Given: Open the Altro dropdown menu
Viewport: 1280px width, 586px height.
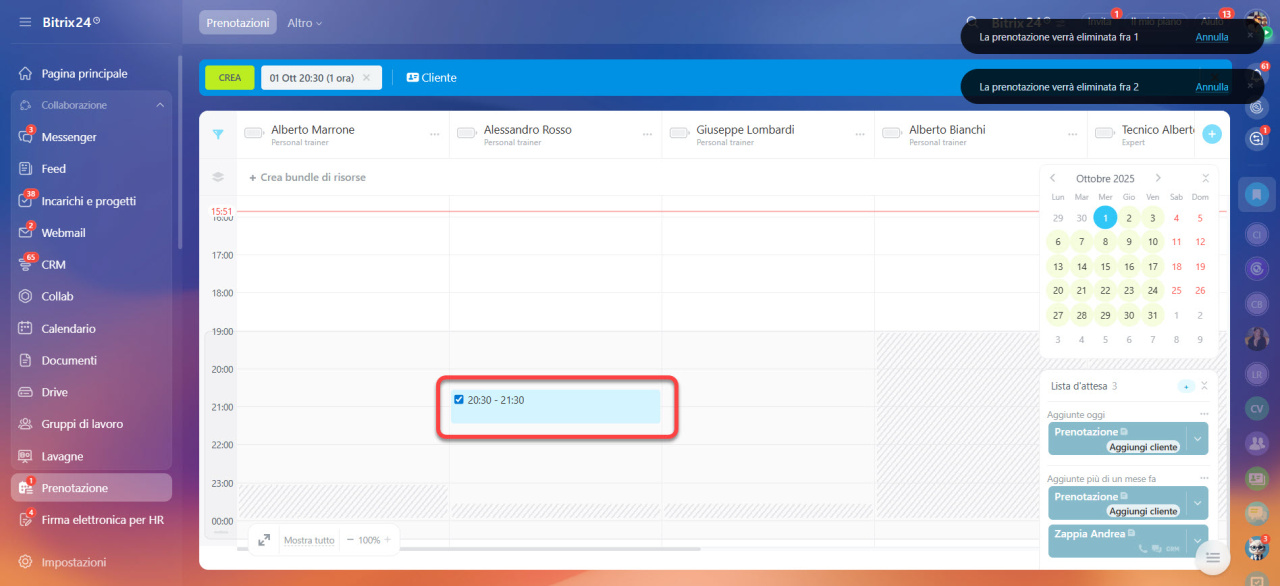Looking at the screenshot, I should click(304, 22).
